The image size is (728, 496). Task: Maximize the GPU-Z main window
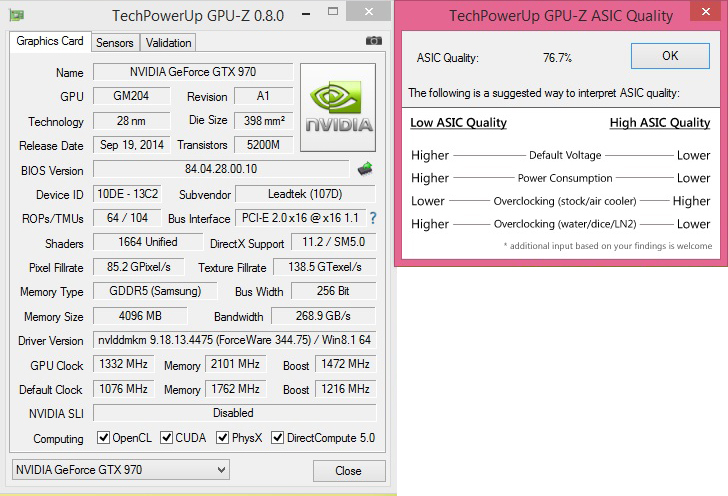[x=333, y=12]
